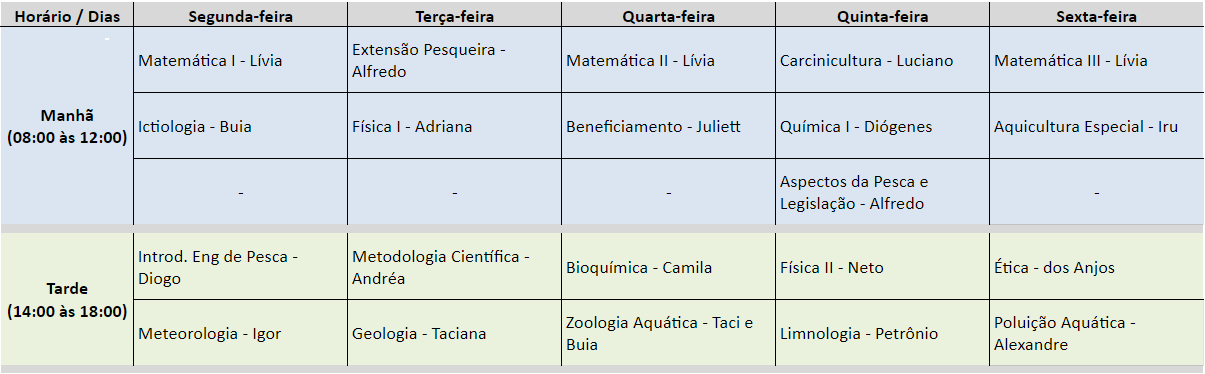Select the Quarta-feira column header
Viewport: 1205px width, 374px height.
click(668, 15)
